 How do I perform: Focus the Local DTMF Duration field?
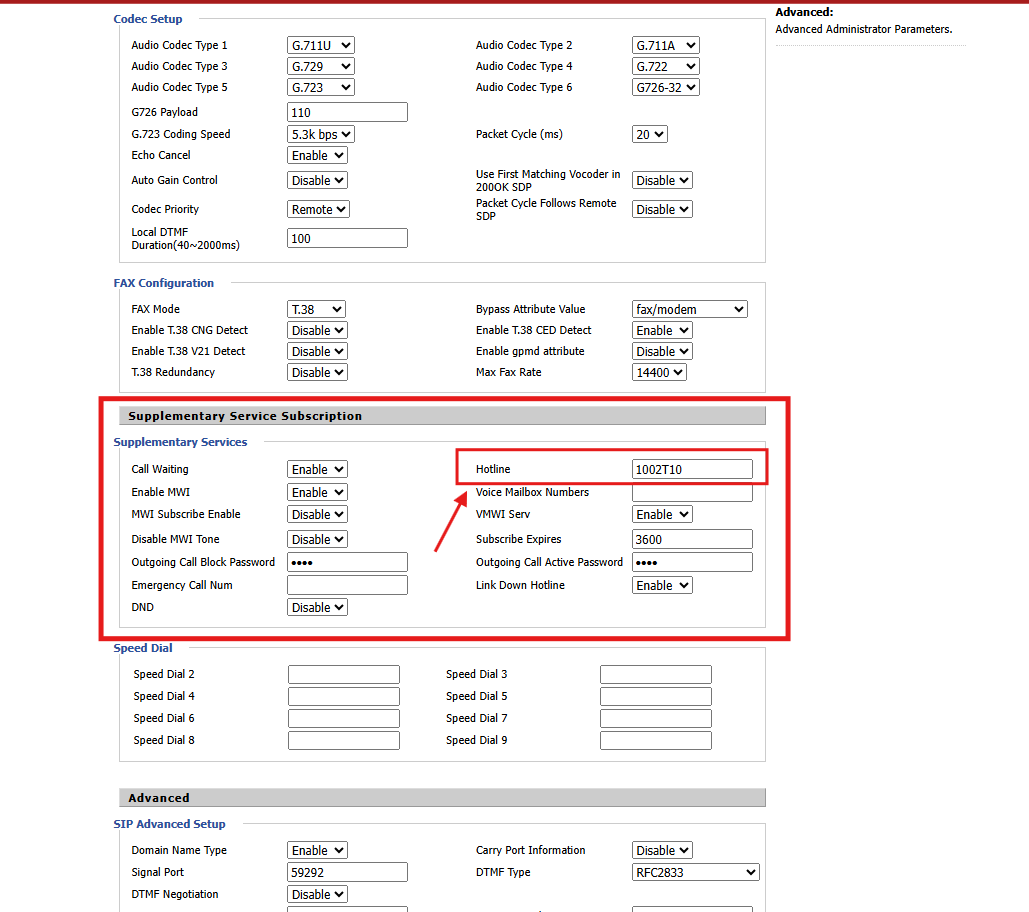coord(347,238)
